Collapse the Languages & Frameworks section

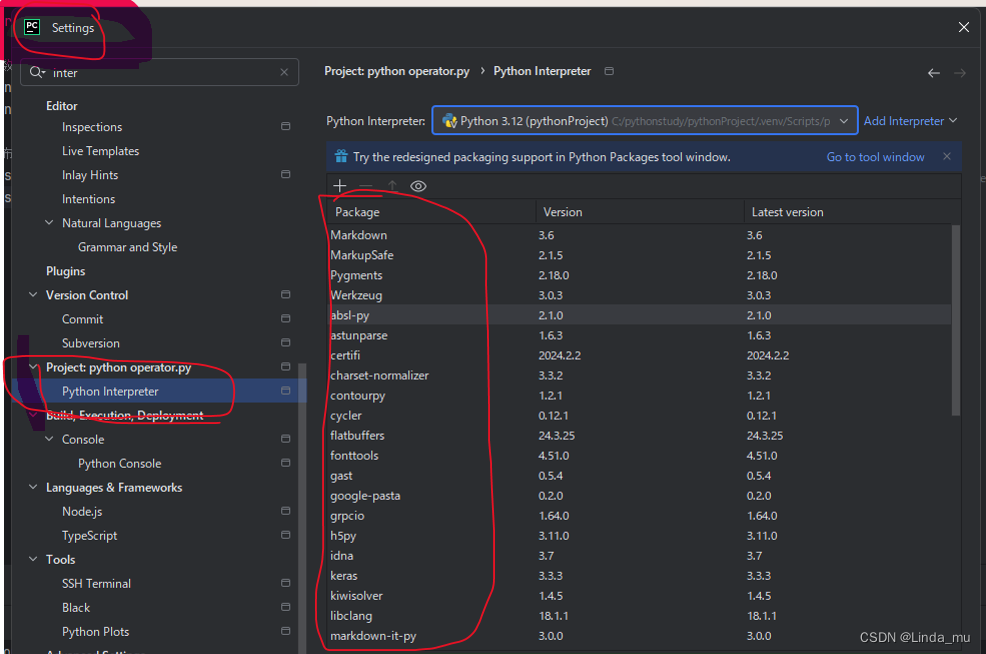(x=33, y=487)
